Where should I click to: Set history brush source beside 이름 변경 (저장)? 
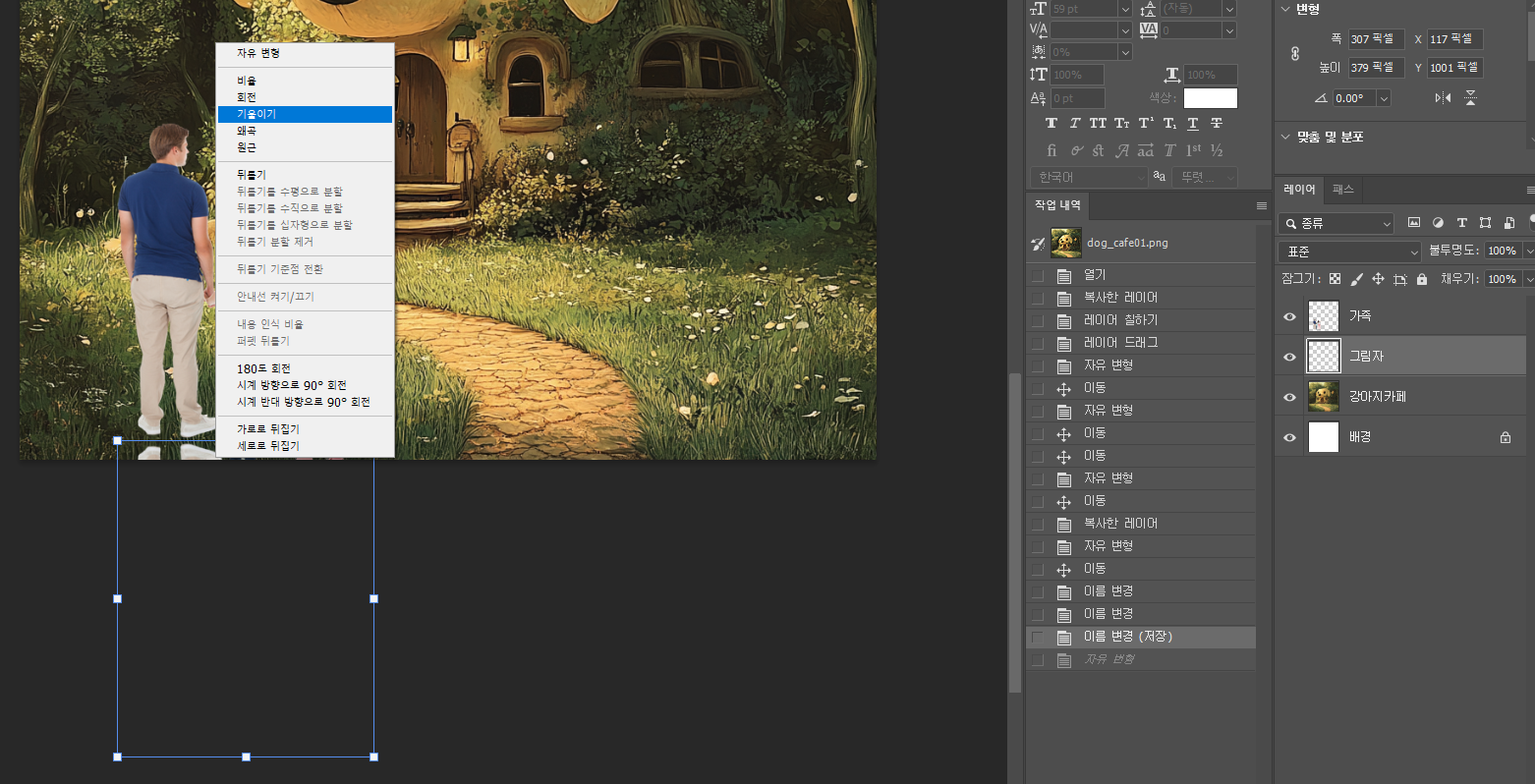1038,637
